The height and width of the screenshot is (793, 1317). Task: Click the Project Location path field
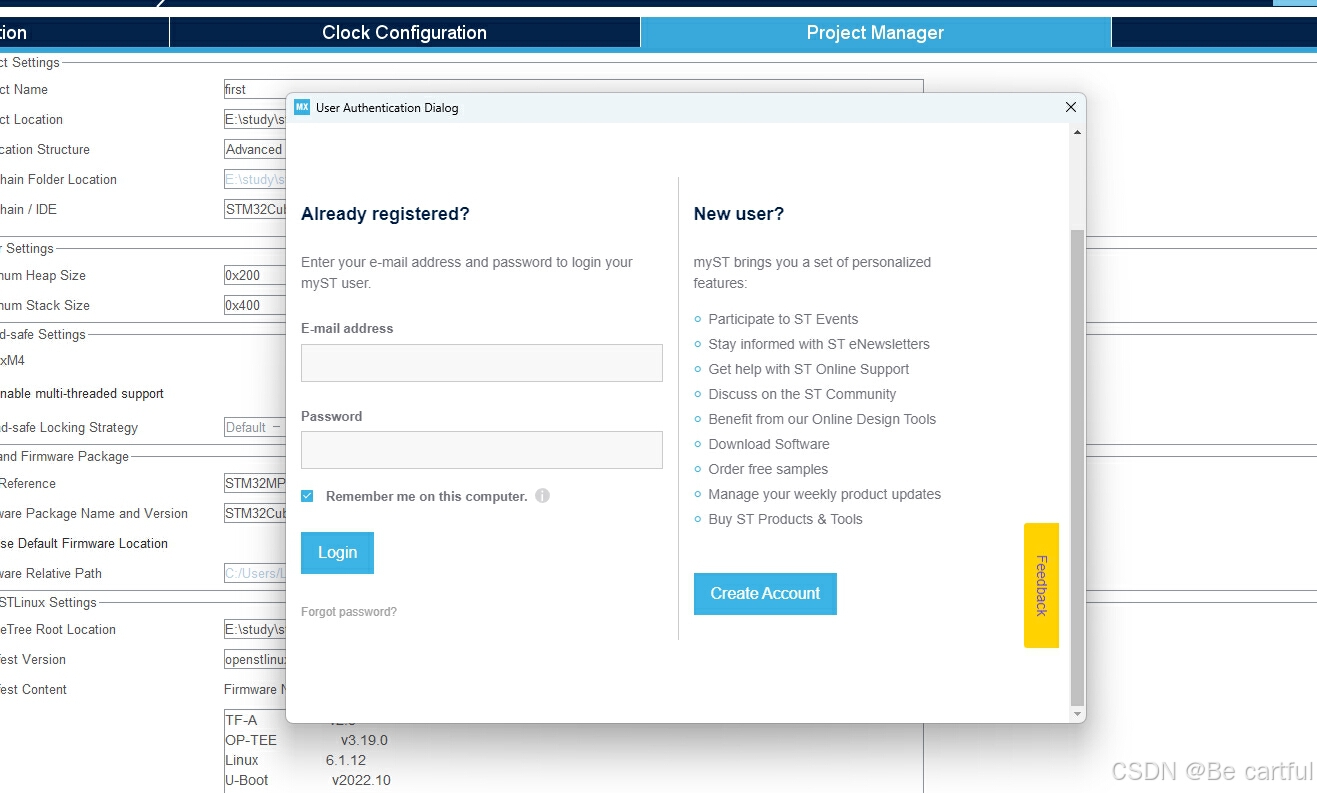tap(255, 119)
